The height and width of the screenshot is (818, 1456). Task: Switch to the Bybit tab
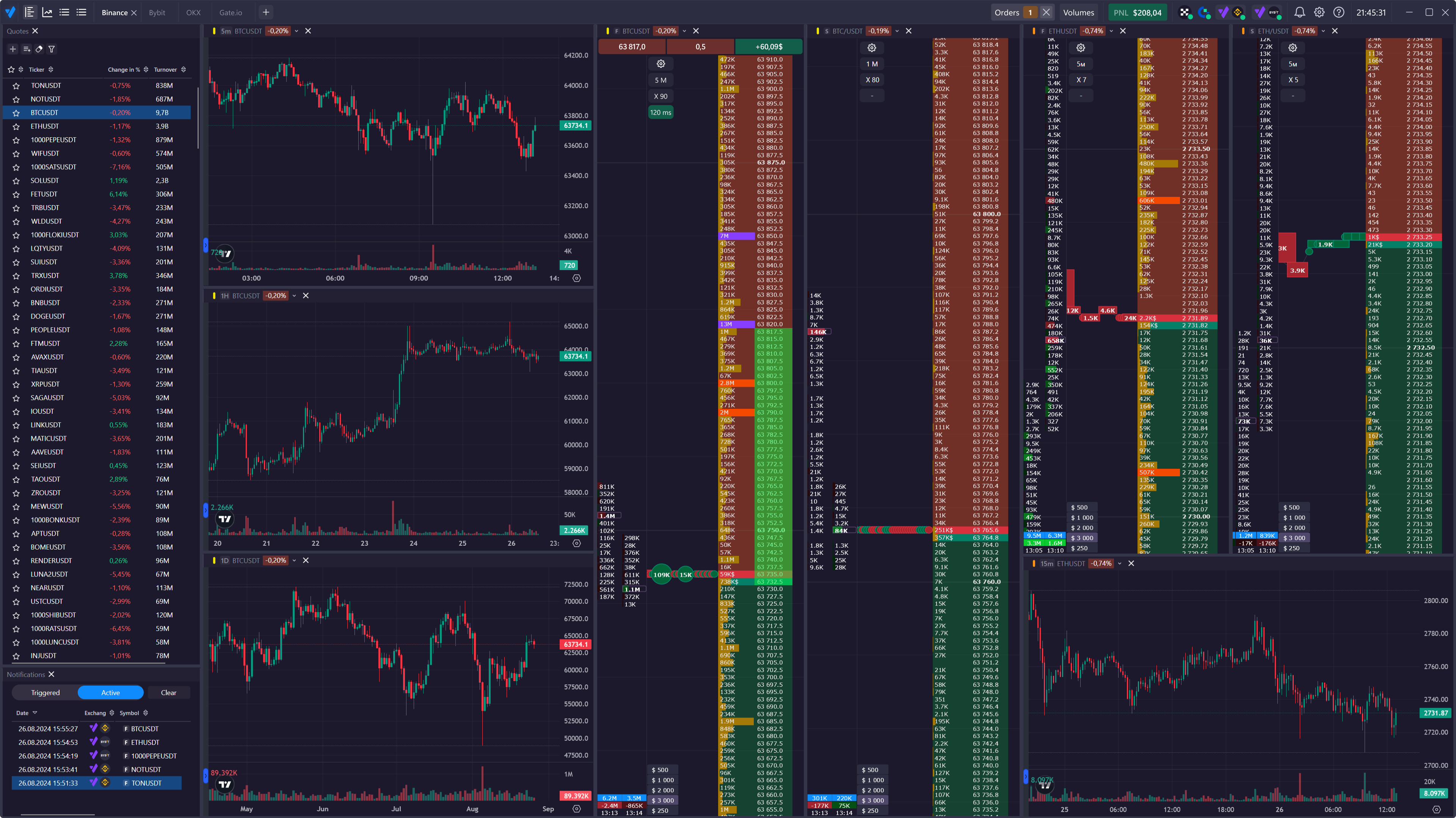click(x=157, y=13)
